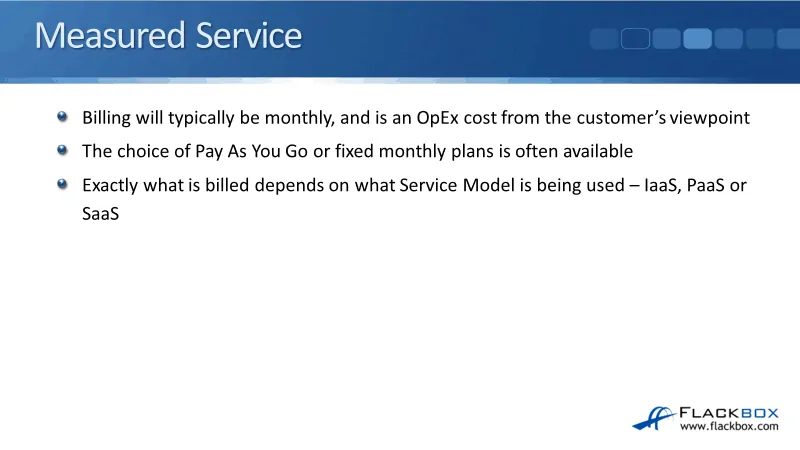Screen dimensions: 800x450
Task: Click the brightest light-blue square in the header
Action: [x=697, y=39]
